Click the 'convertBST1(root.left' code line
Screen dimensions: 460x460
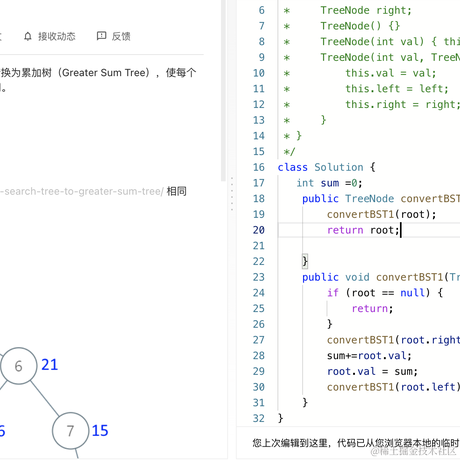[393, 387]
